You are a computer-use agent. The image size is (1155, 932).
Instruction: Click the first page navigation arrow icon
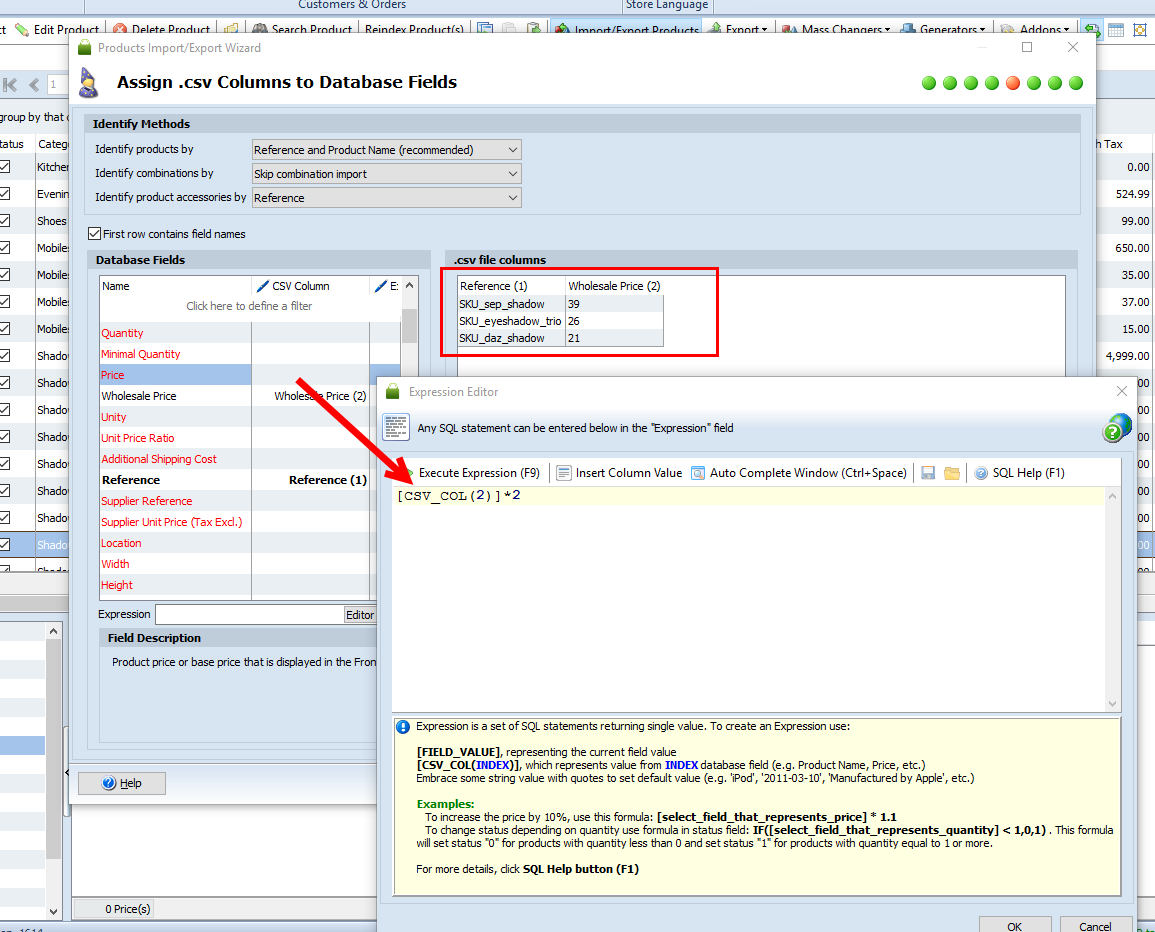point(10,85)
